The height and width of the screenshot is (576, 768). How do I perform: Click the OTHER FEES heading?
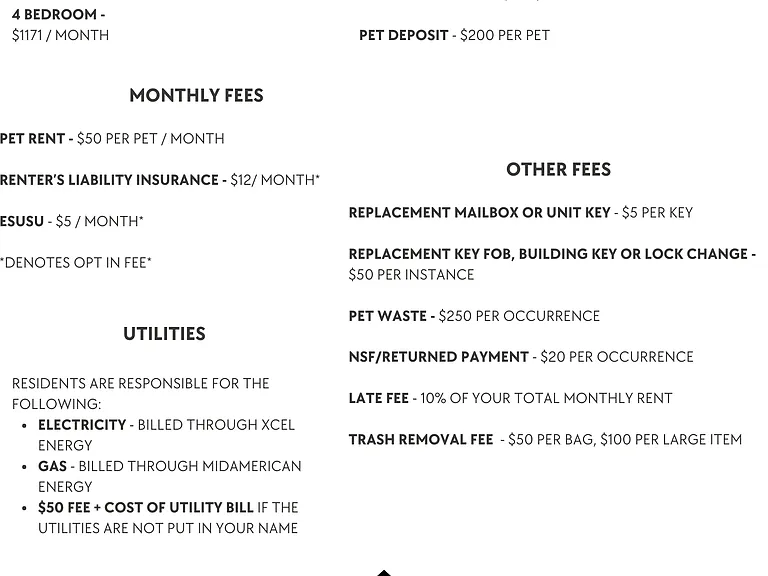coord(558,169)
